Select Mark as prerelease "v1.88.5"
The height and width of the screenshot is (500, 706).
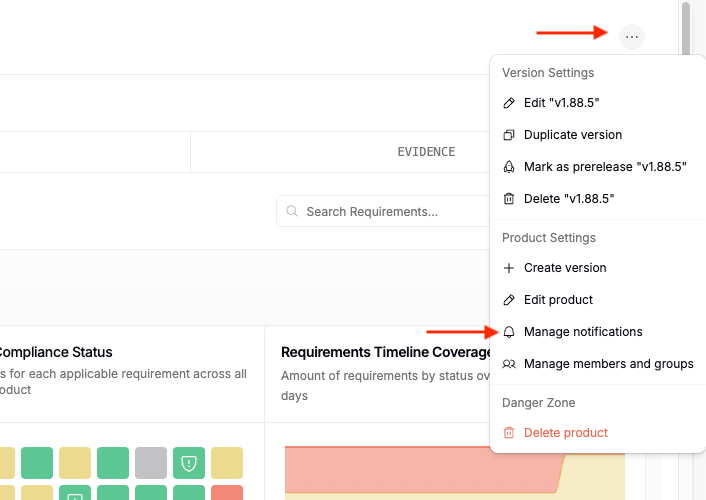click(597, 167)
